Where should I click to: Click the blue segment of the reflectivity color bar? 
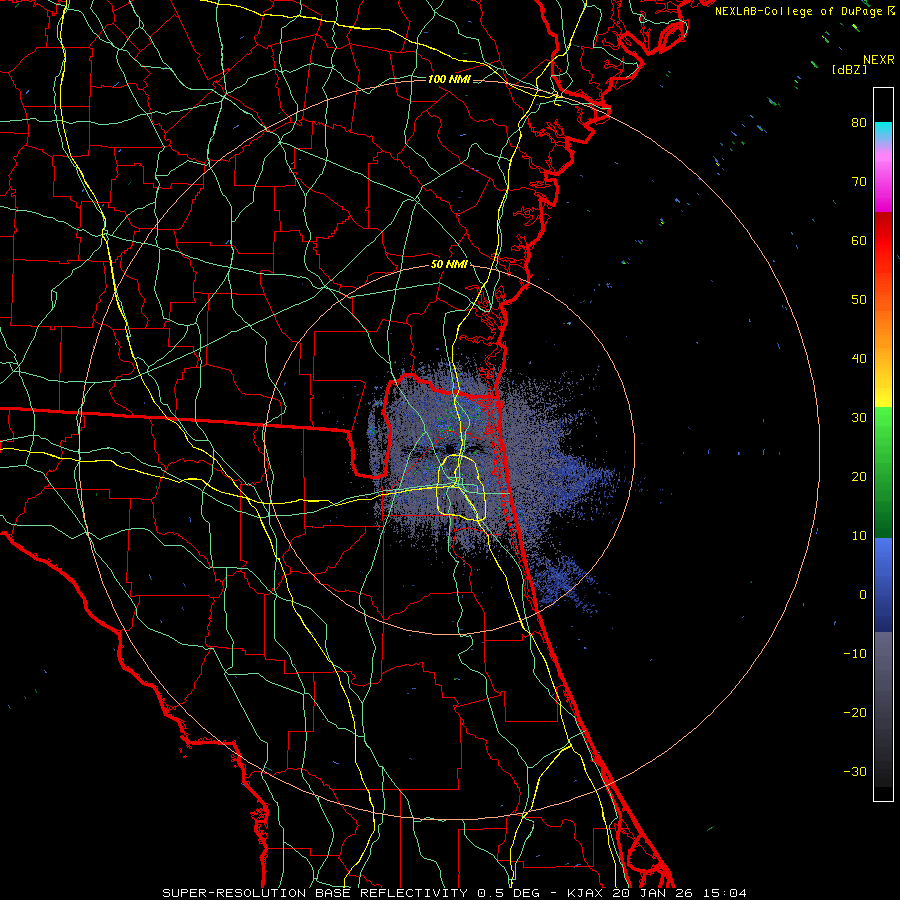pyautogui.click(x=883, y=584)
